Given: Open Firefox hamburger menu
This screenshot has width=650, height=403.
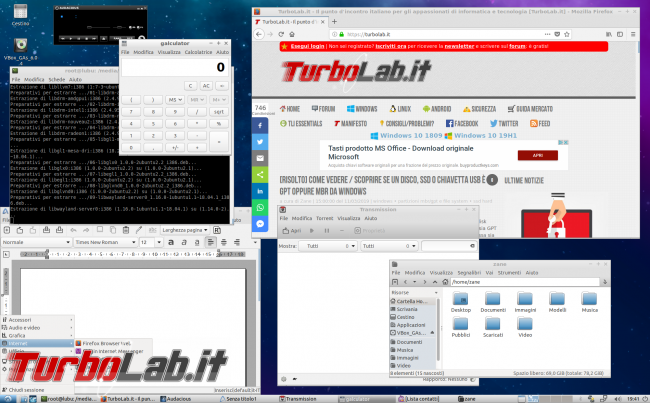Looking at the screenshot, I should tap(633, 34).
